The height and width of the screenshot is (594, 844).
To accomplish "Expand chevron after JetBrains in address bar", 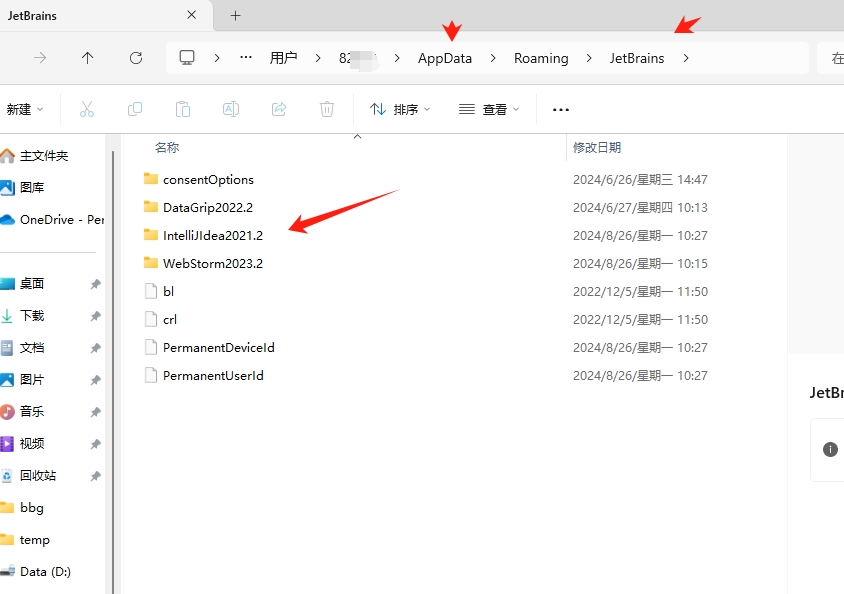I will pyautogui.click(x=686, y=58).
